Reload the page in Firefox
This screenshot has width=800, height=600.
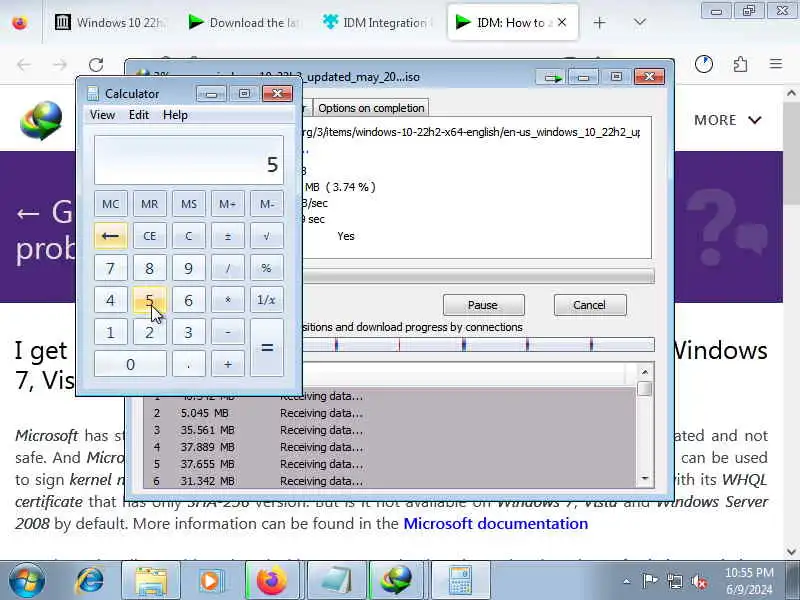pyautogui.click(x=96, y=65)
